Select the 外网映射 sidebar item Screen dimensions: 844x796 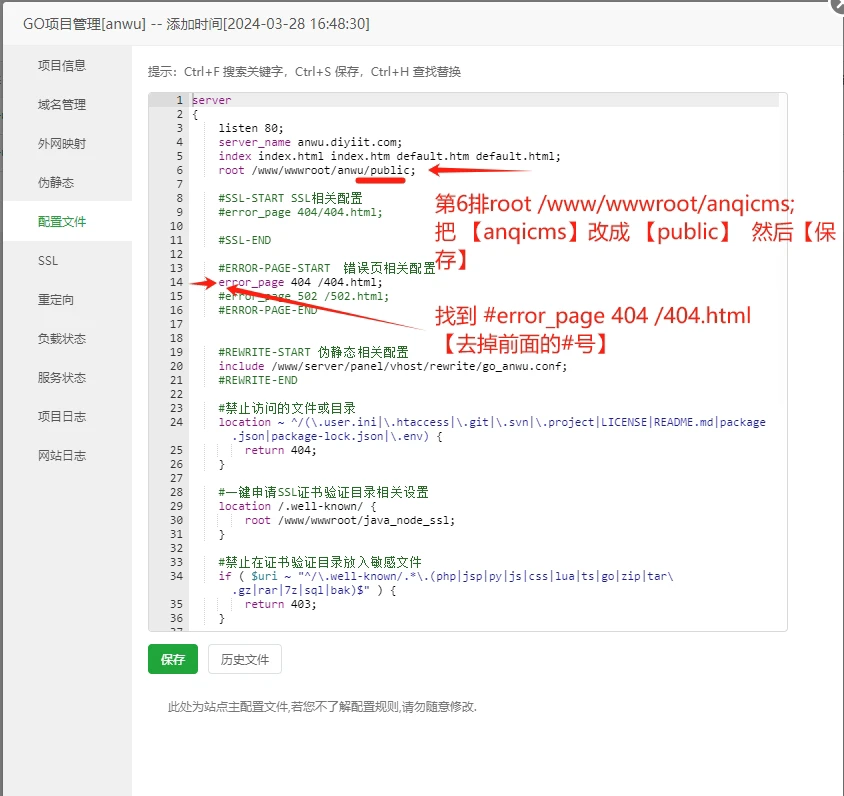click(x=62, y=144)
